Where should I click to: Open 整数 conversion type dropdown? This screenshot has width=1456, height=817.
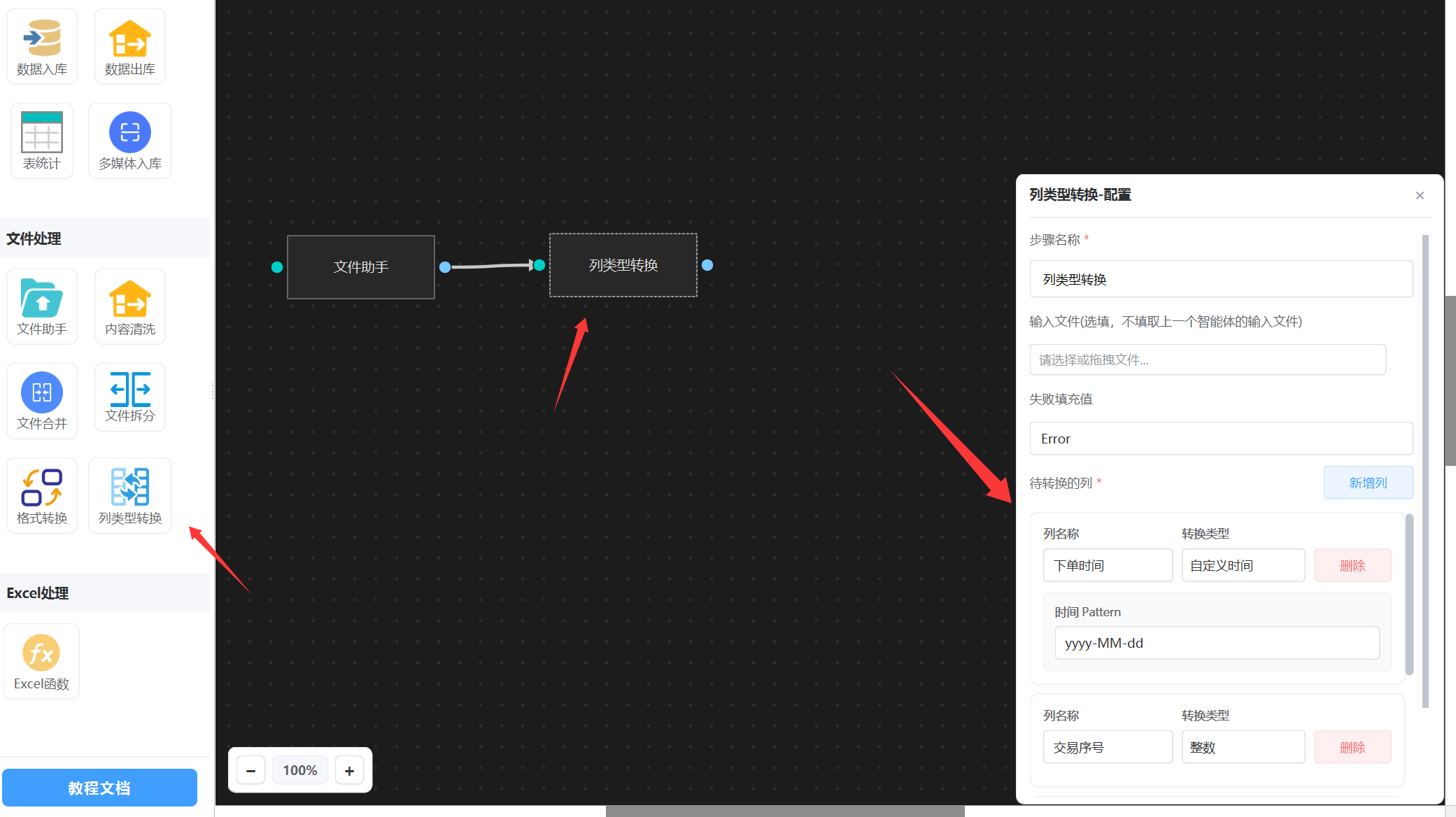click(x=1243, y=747)
